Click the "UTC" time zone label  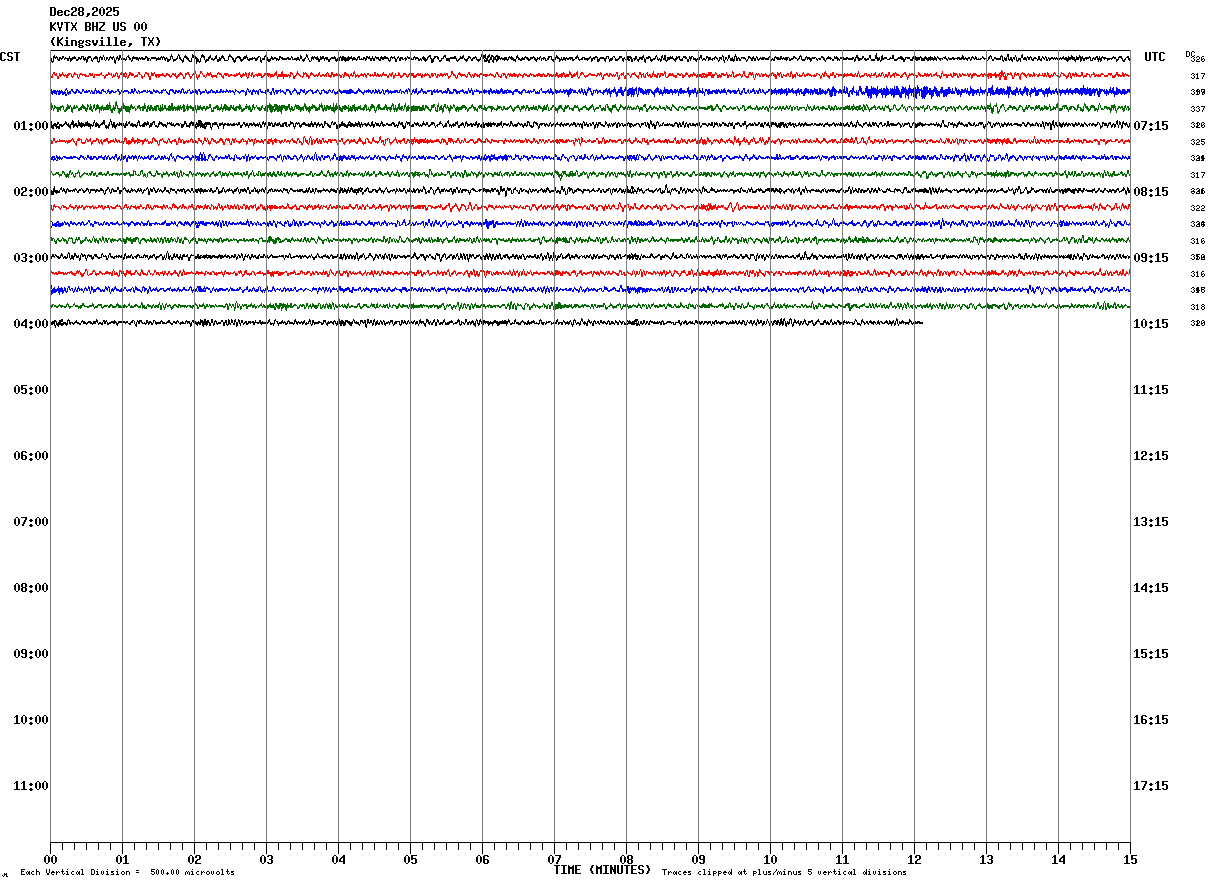pos(1155,57)
